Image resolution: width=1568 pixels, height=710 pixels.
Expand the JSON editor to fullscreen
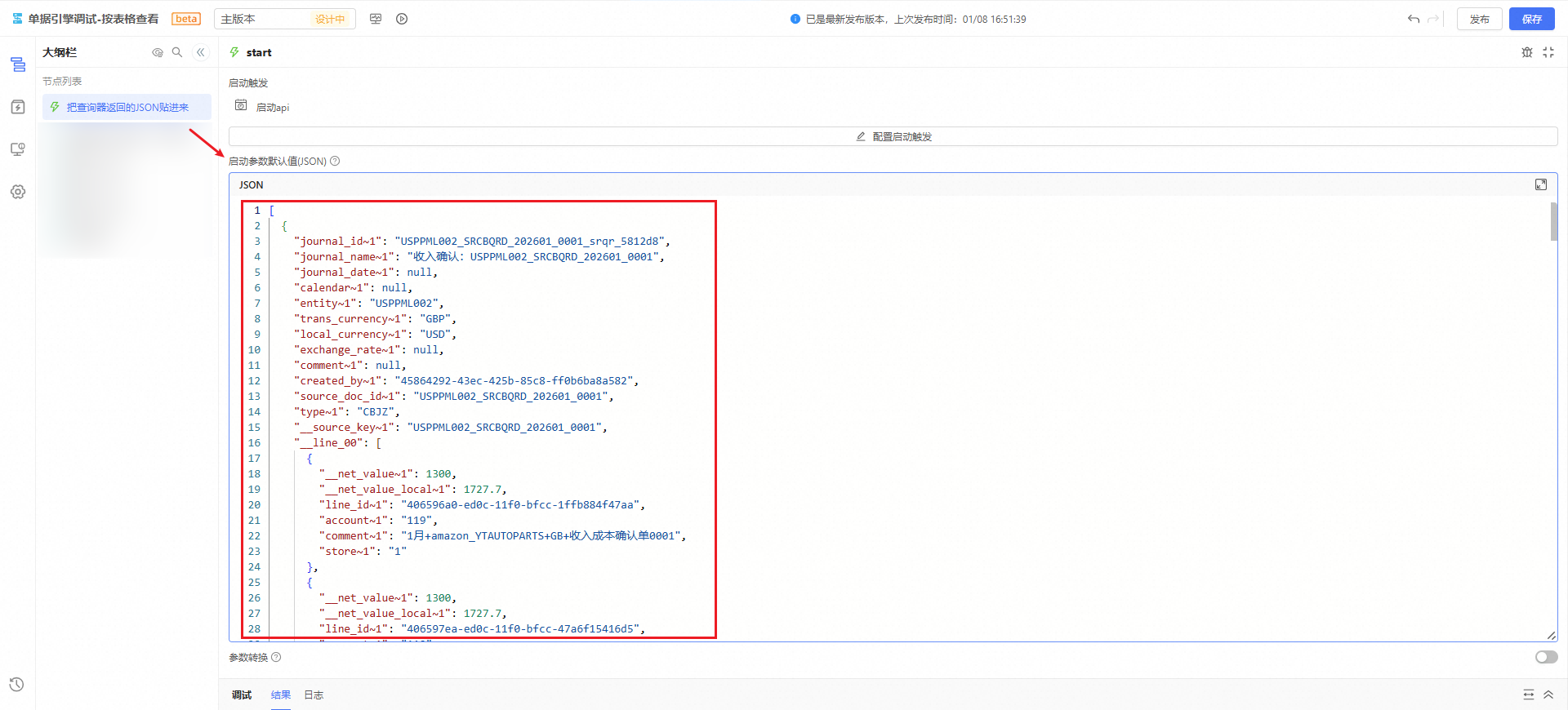[x=1540, y=184]
